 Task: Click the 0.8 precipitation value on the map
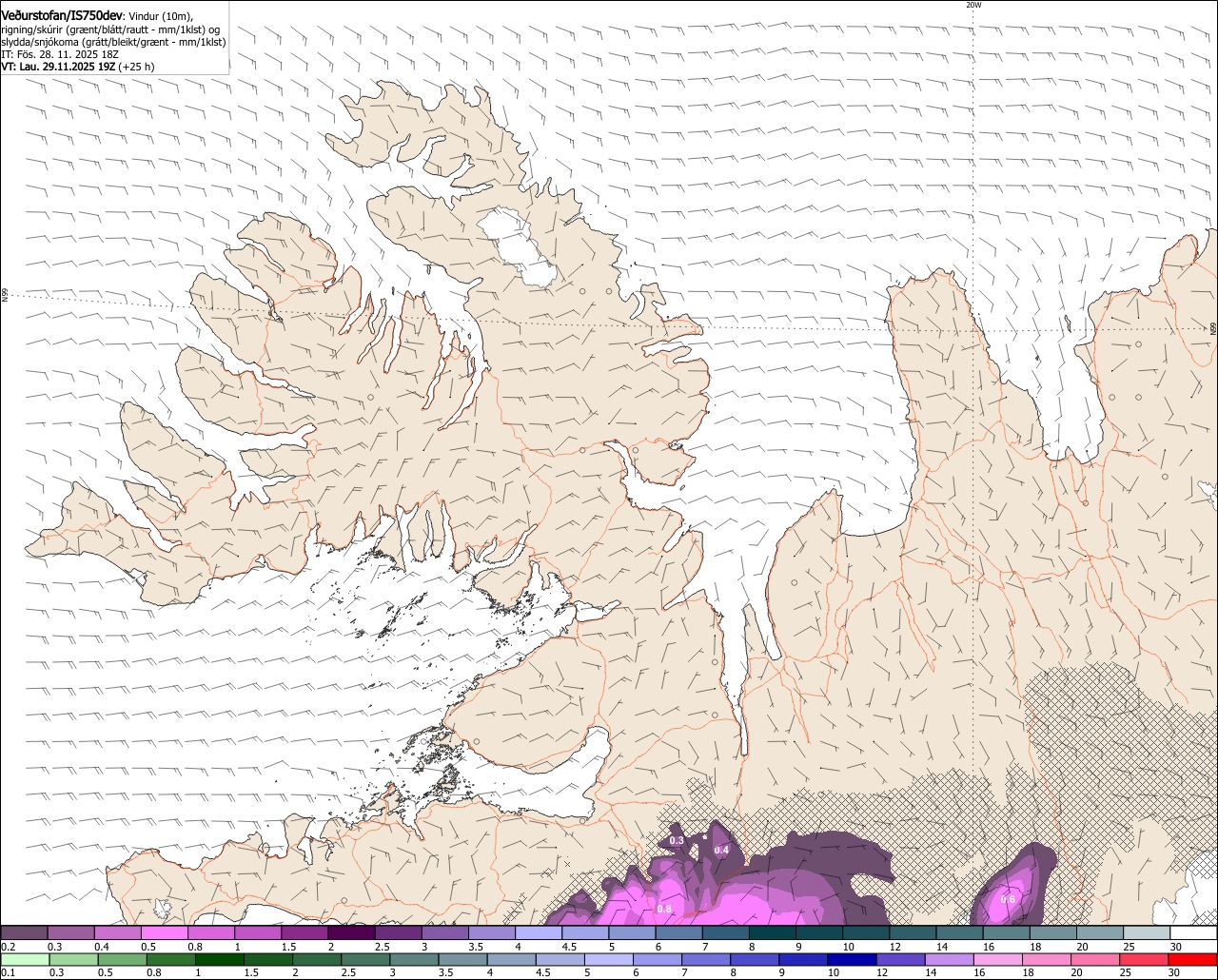pyautogui.click(x=664, y=910)
